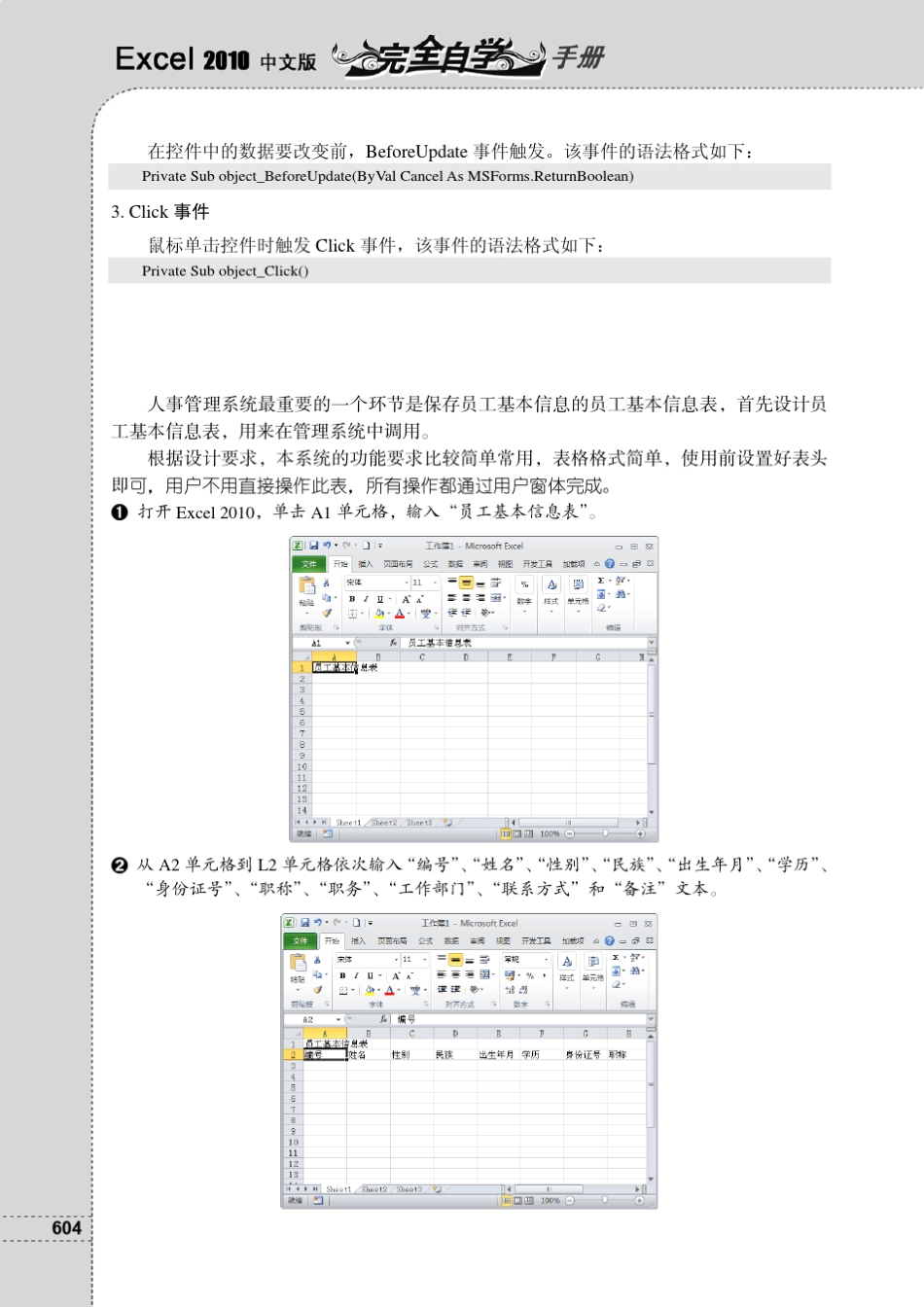Click Format Painter brush in upper Excel ribbon
Viewport: 924px width, 1307px height.
click(327, 614)
